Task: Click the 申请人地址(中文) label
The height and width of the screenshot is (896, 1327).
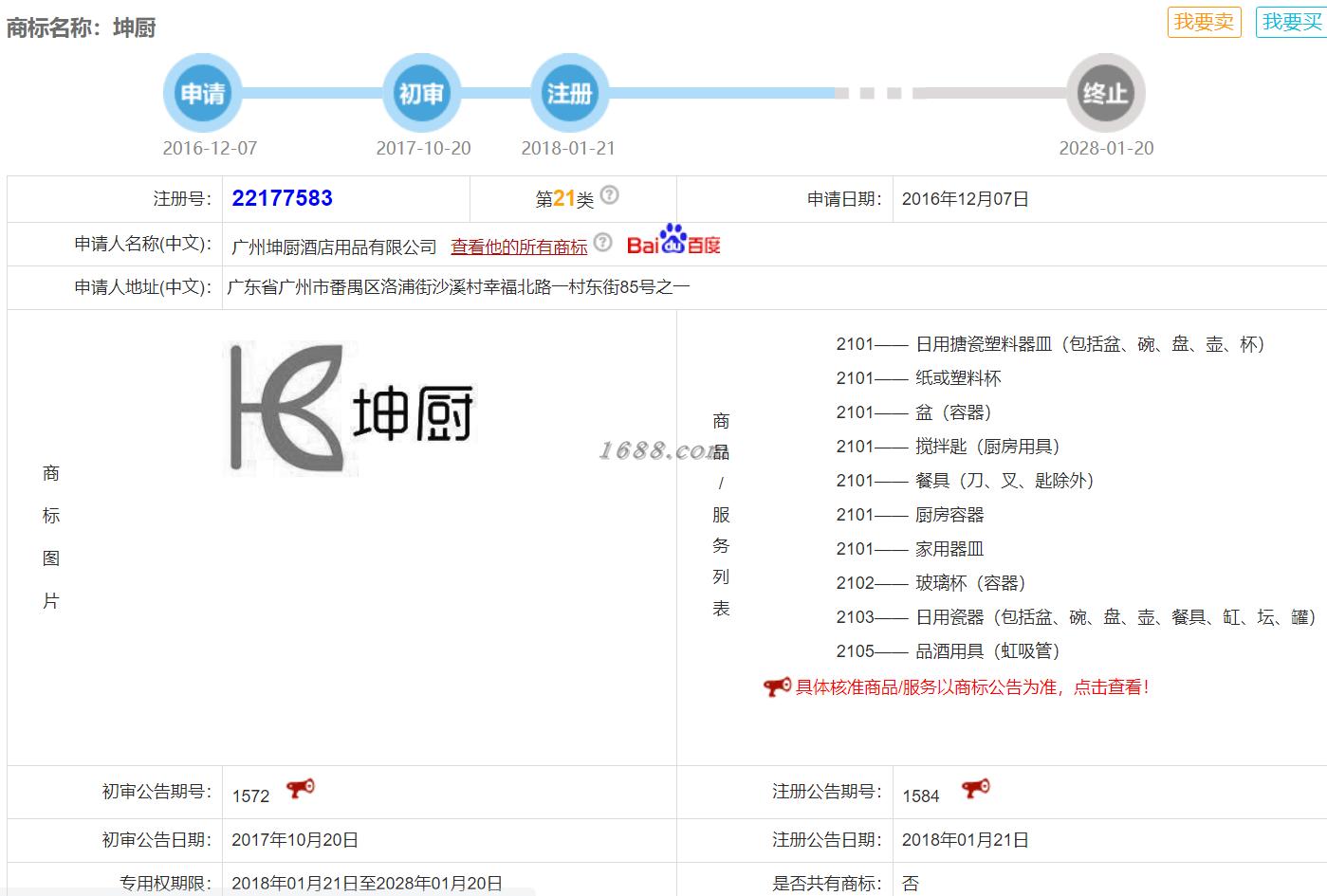Action: (x=143, y=287)
